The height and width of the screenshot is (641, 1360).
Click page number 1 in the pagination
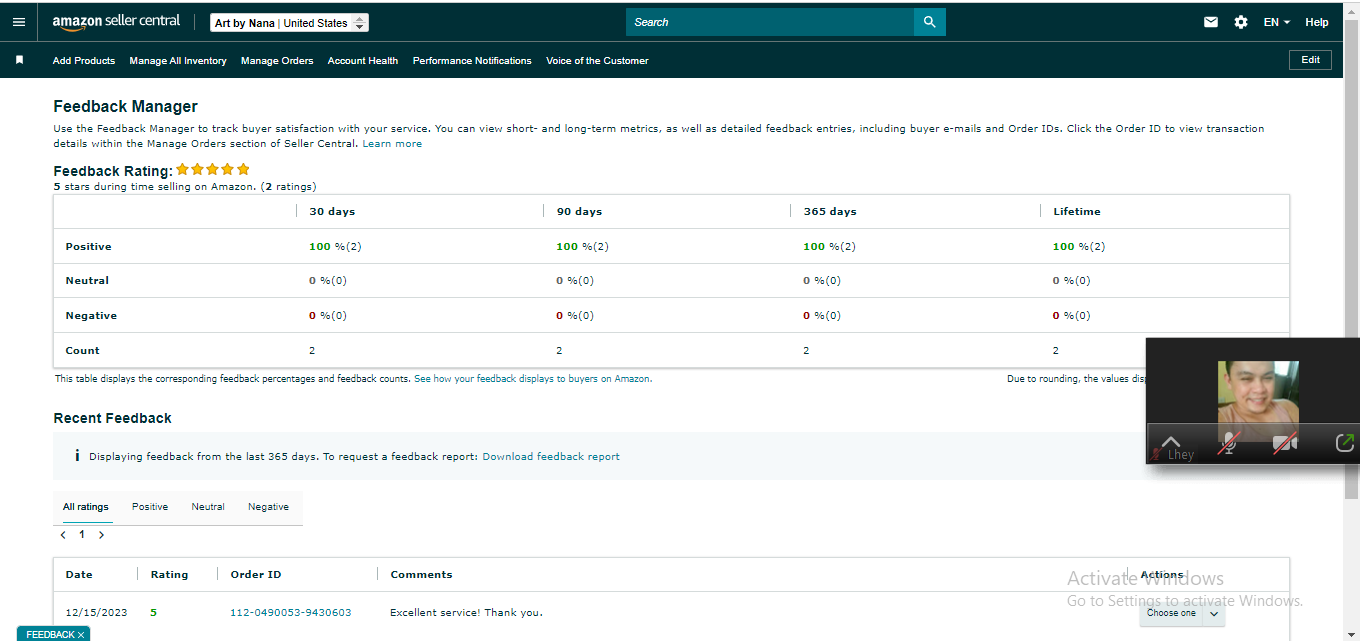[82, 535]
